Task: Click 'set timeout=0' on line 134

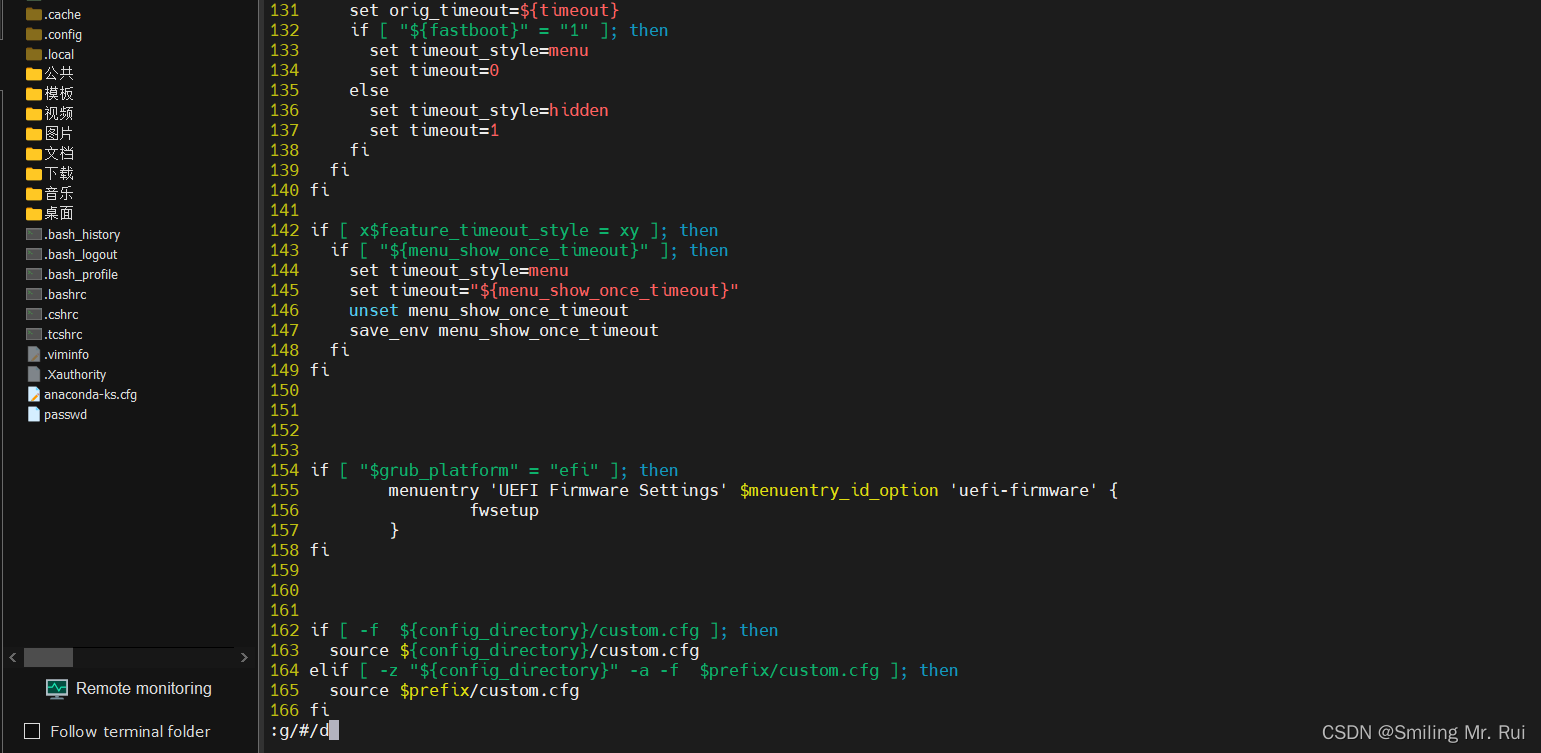Action: (434, 70)
